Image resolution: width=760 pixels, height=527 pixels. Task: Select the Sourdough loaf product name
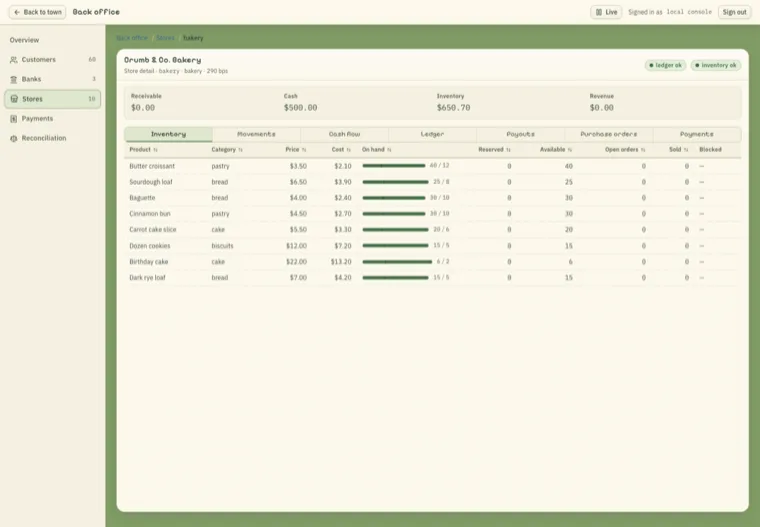point(151,182)
